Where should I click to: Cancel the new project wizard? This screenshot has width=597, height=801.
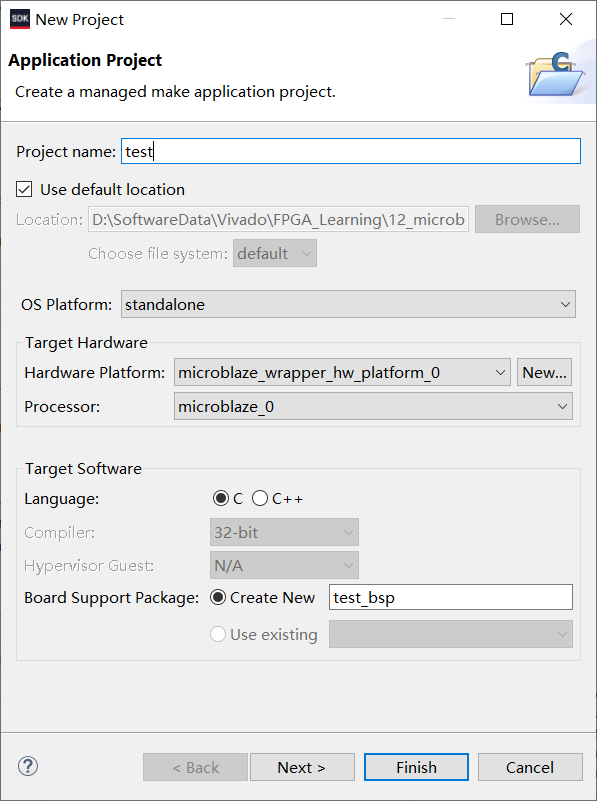(530, 767)
